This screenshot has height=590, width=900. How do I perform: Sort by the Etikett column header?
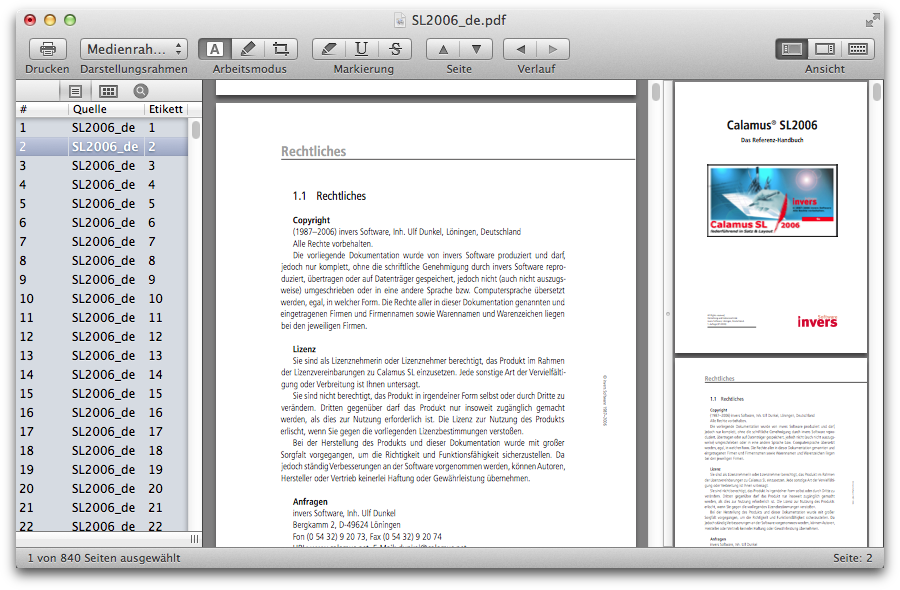click(166, 109)
